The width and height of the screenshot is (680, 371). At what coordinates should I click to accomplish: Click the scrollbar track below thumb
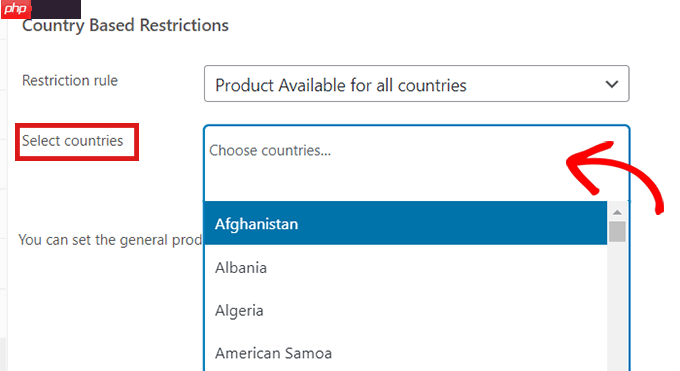617,306
